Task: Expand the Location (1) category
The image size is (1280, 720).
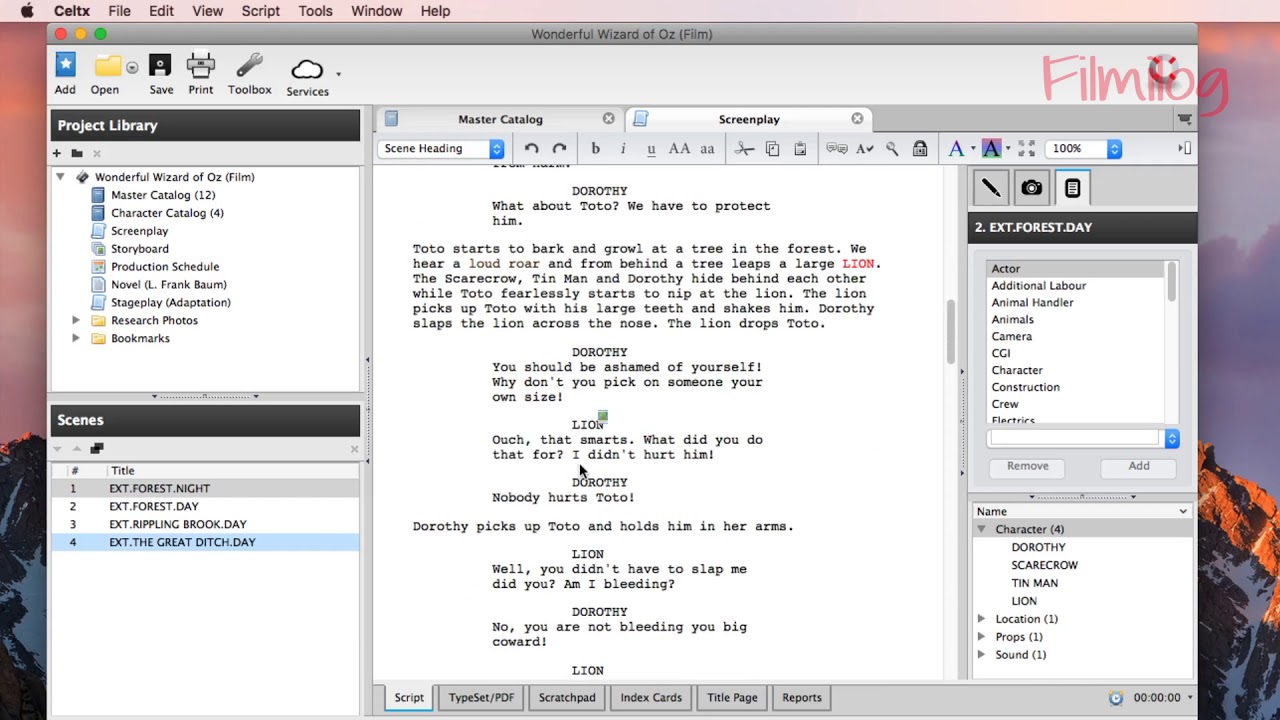Action: (x=981, y=619)
